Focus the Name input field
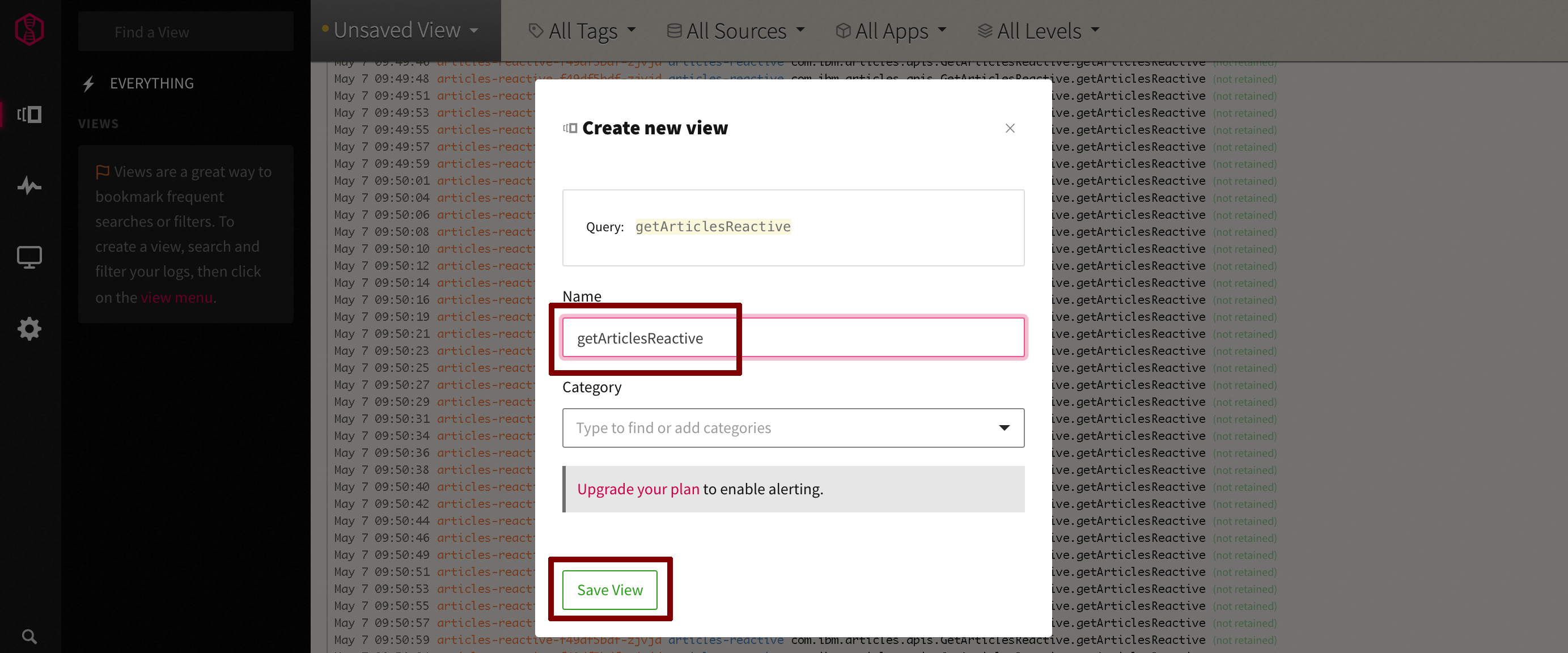Viewport: 1568px width, 653px height. click(793, 338)
